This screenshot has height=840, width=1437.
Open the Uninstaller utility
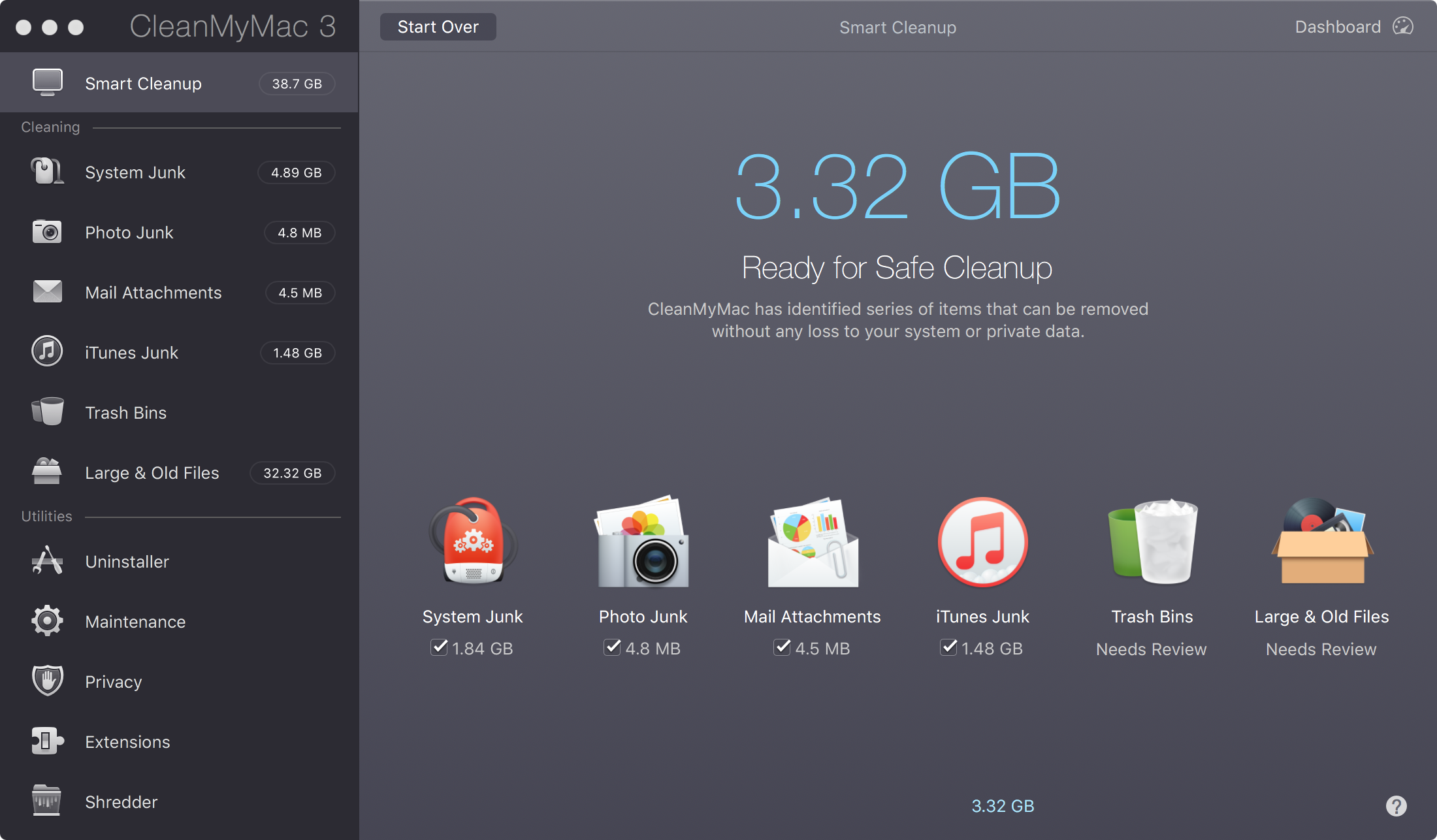pos(127,562)
